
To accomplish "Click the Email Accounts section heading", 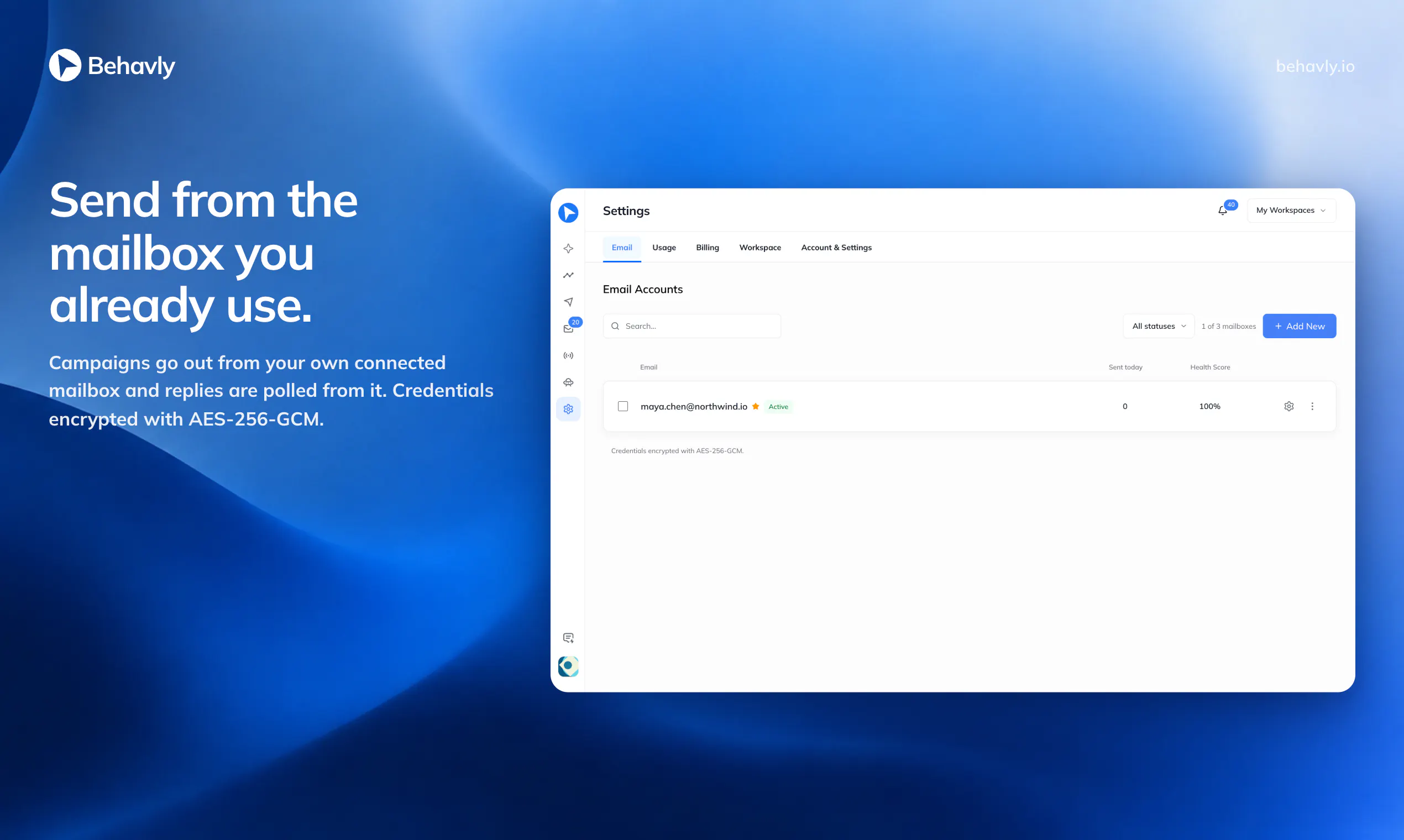I will click(x=642, y=289).
